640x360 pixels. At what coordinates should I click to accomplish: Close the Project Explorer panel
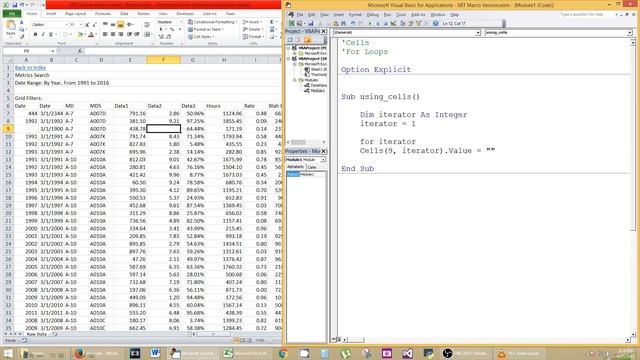coord(323,31)
